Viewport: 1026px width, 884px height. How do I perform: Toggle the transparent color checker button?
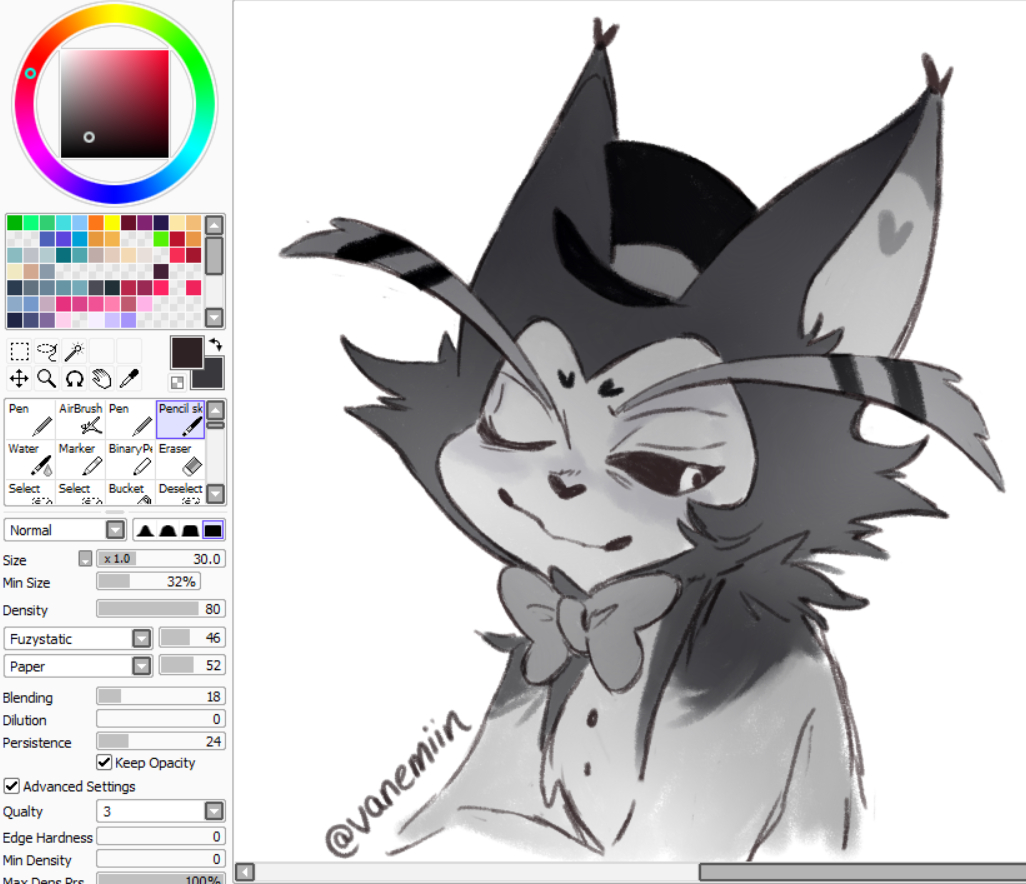(177, 382)
